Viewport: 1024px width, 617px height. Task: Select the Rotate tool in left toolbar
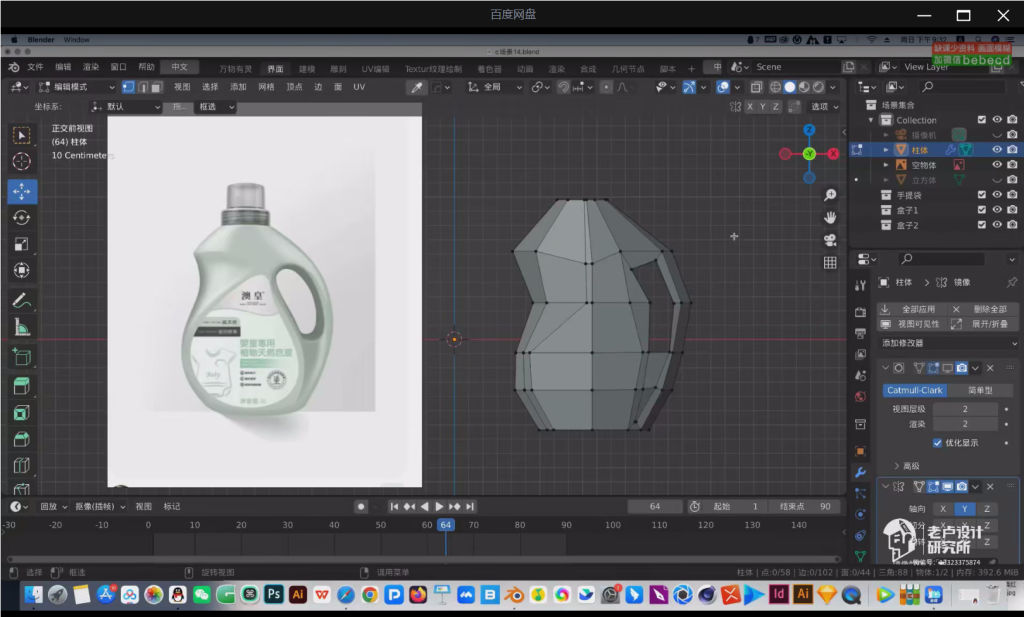click(22, 217)
